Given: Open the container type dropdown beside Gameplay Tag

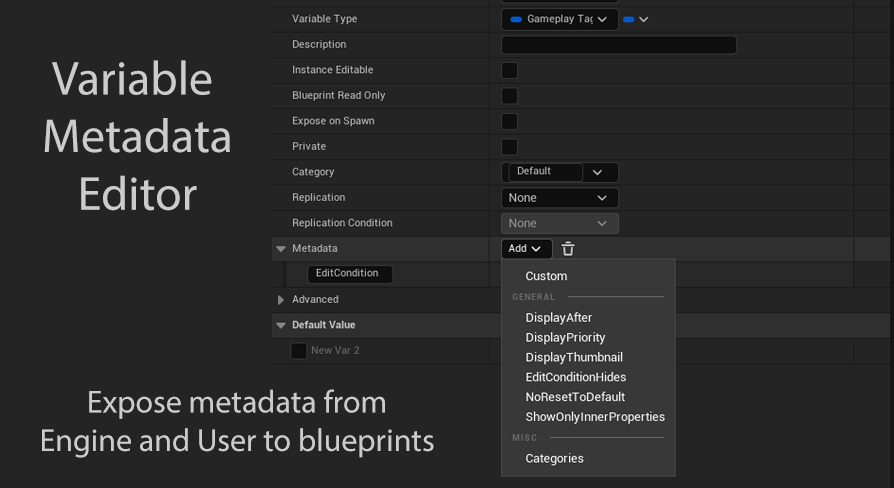Looking at the screenshot, I should coord(636,19).
